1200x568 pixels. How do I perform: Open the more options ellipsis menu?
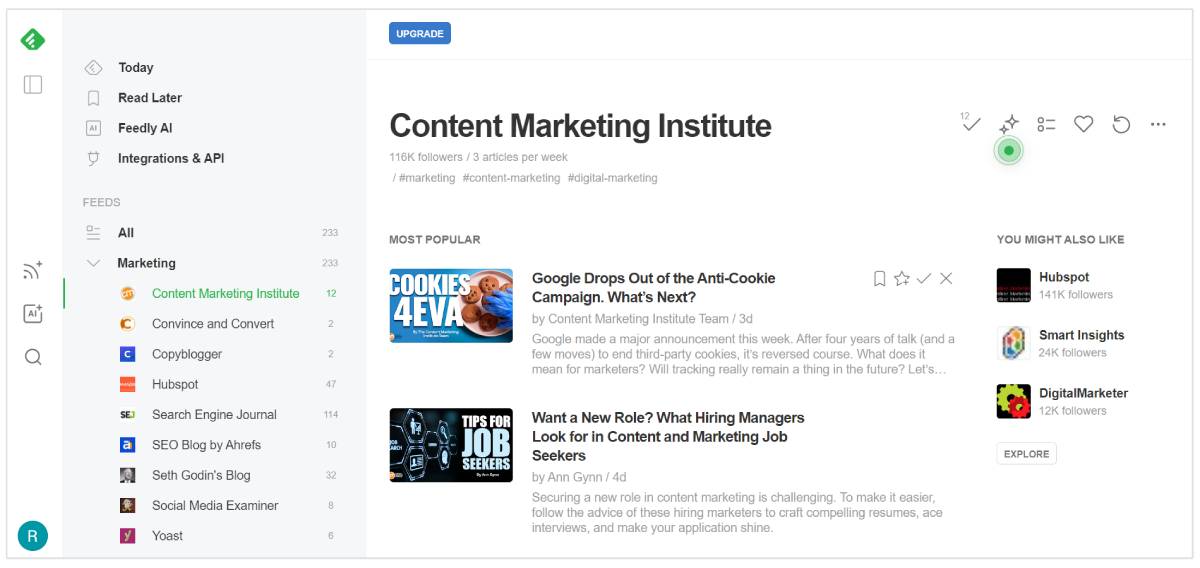click(x=1158, y=124)
